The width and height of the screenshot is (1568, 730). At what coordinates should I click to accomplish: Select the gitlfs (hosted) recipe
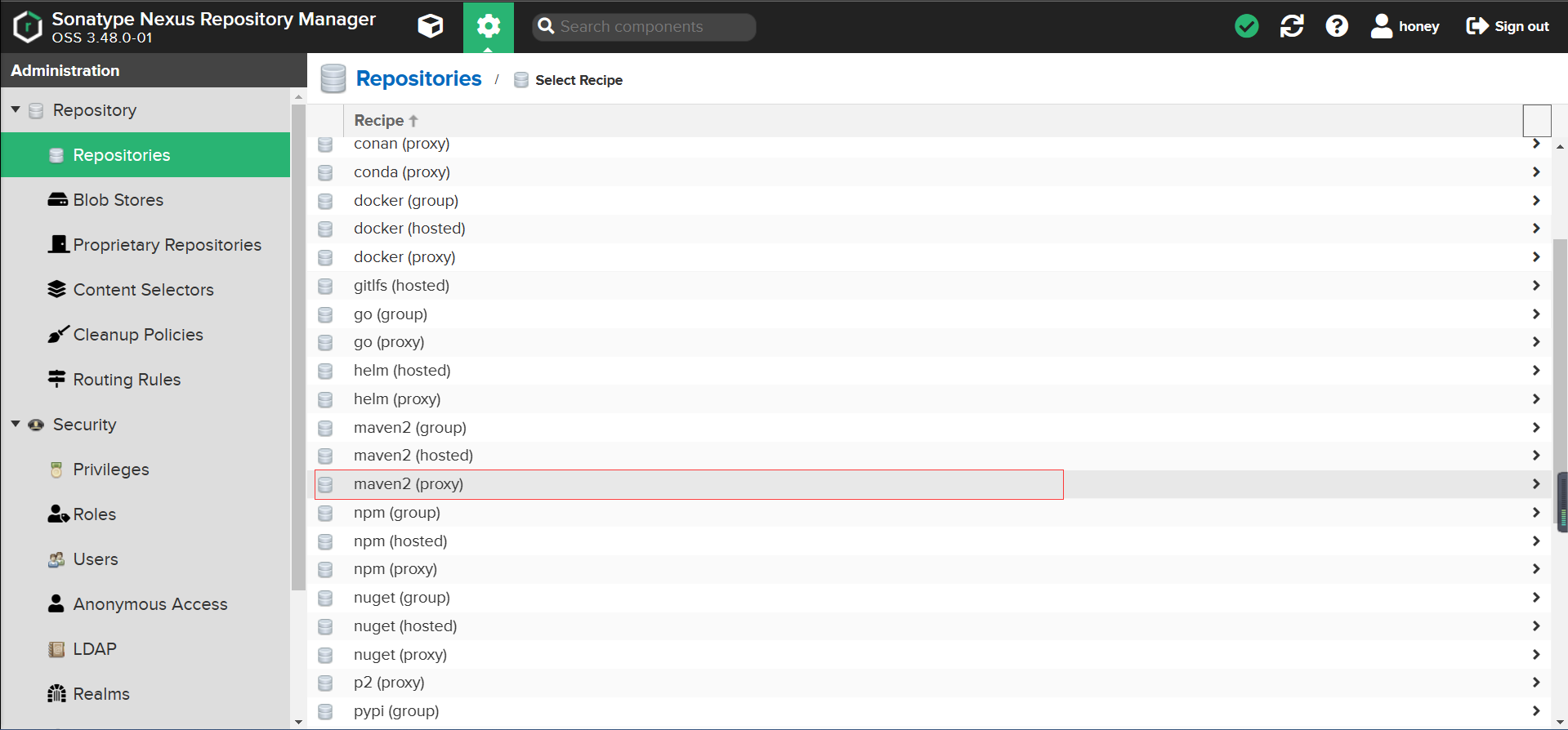tap(928, 285)
